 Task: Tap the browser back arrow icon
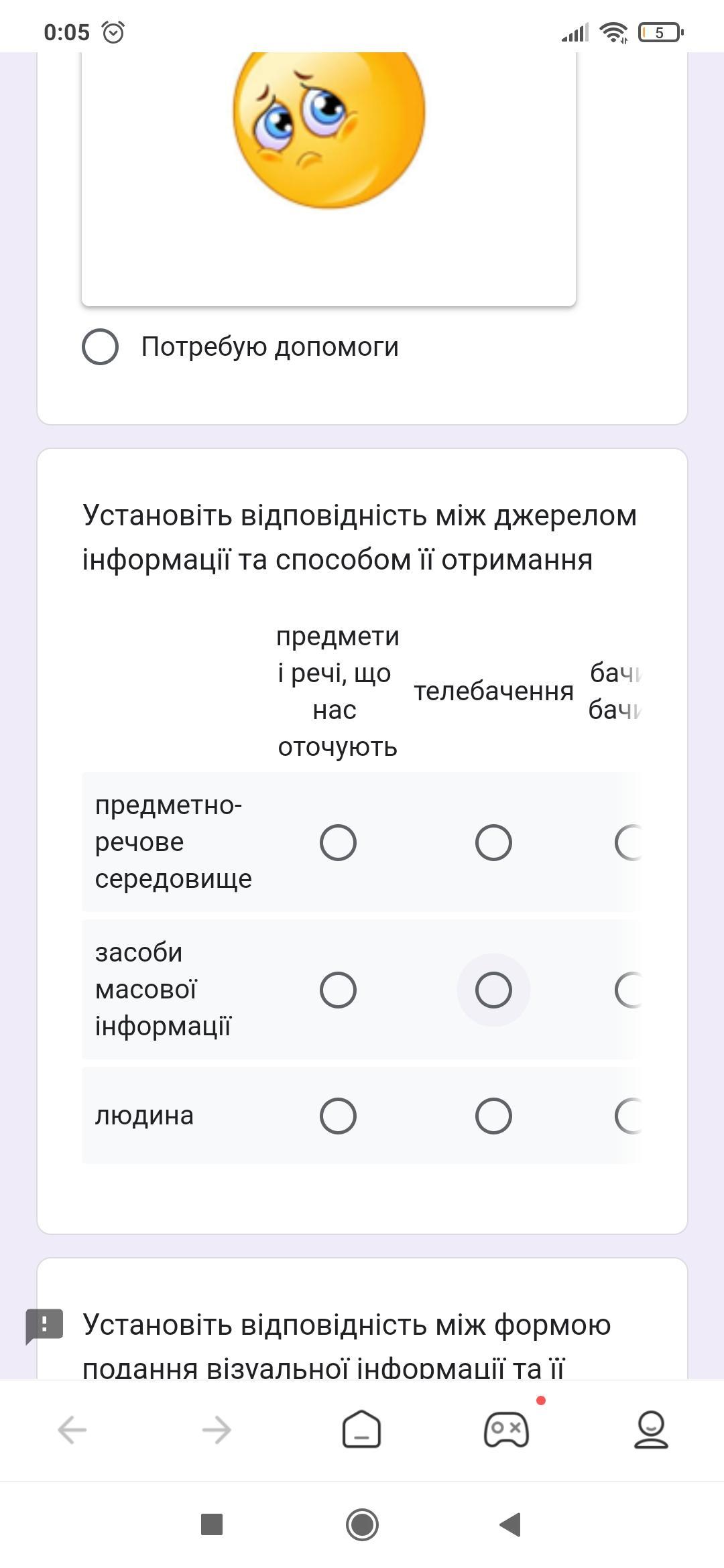pos(72,1430)
